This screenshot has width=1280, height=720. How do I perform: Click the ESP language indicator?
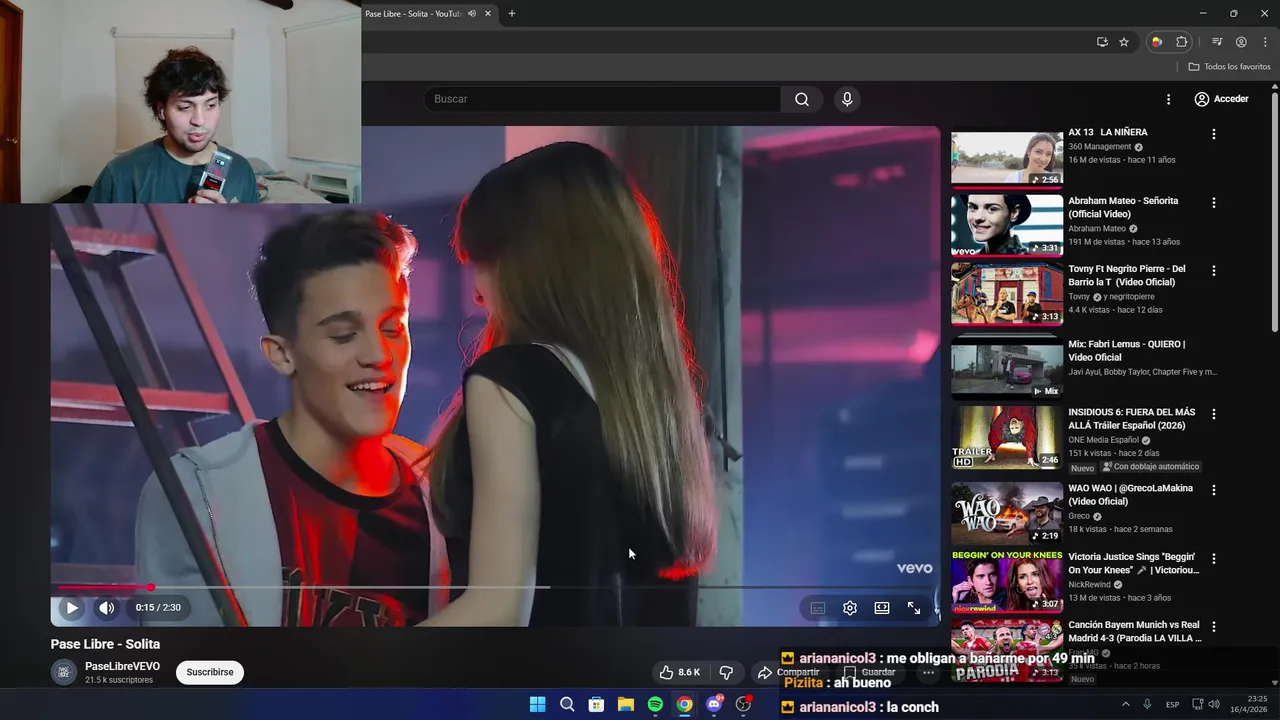[x=1172, y=705]
